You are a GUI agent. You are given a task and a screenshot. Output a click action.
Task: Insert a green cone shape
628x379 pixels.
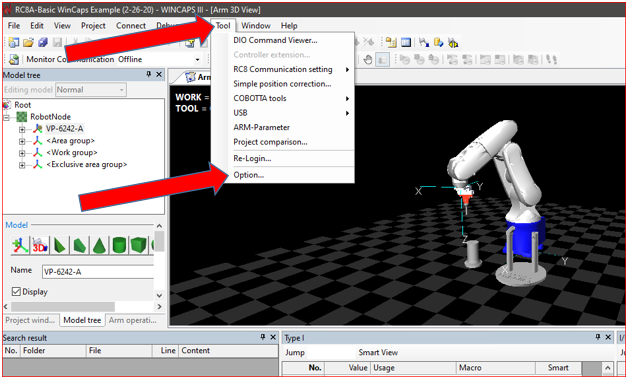click(x=99, y=245)
